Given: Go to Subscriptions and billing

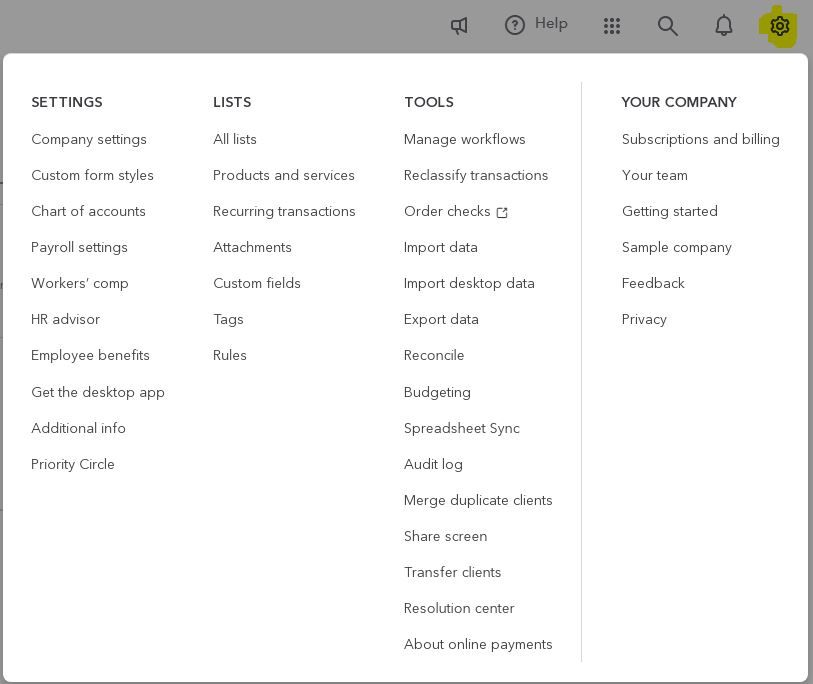Looking at the screenshot, I should point(700,140).
